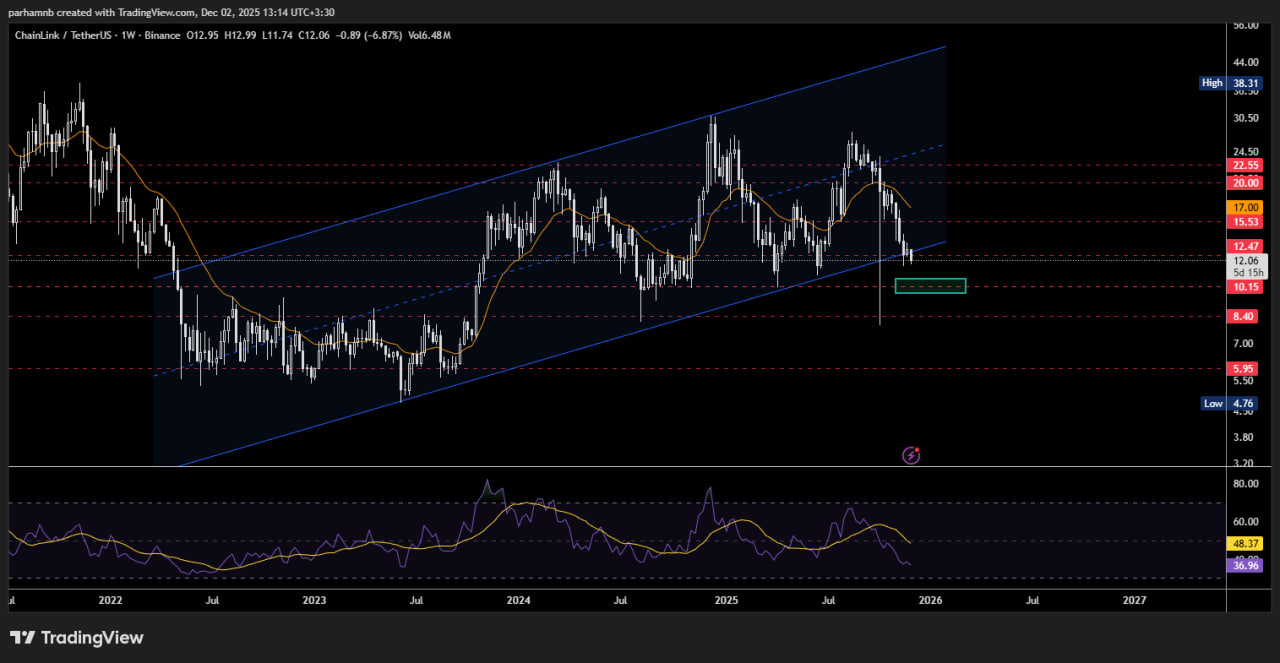The width and height of the screenshot is (1280, 663).
Task: Click the Vol 6.48M volume readout
Action: (429, 36)
